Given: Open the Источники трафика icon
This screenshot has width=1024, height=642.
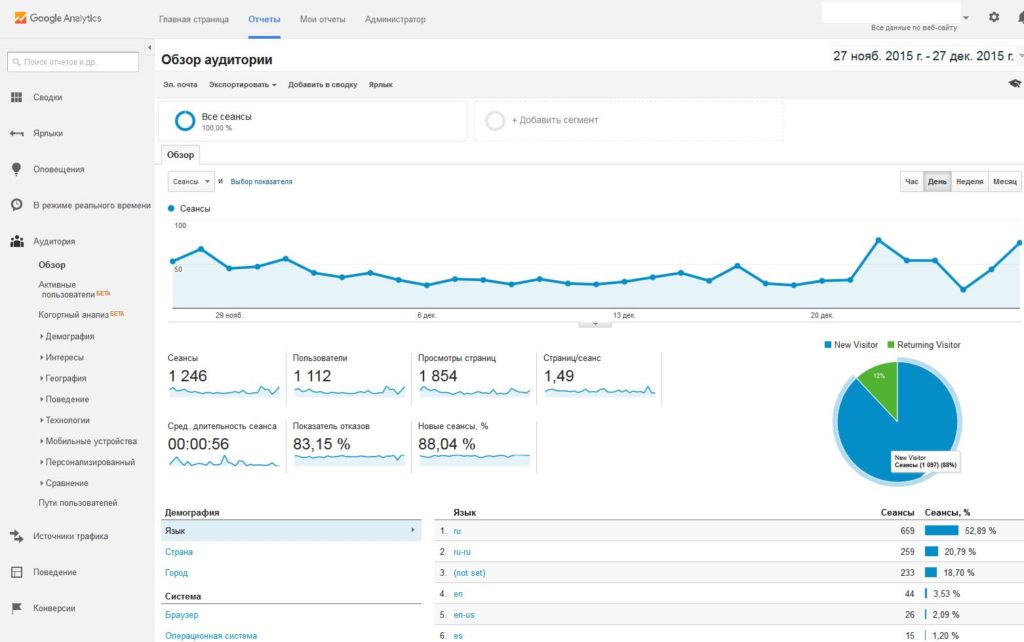Looking at the screenshot, I should pyautogui.click(x=16, y=536).
